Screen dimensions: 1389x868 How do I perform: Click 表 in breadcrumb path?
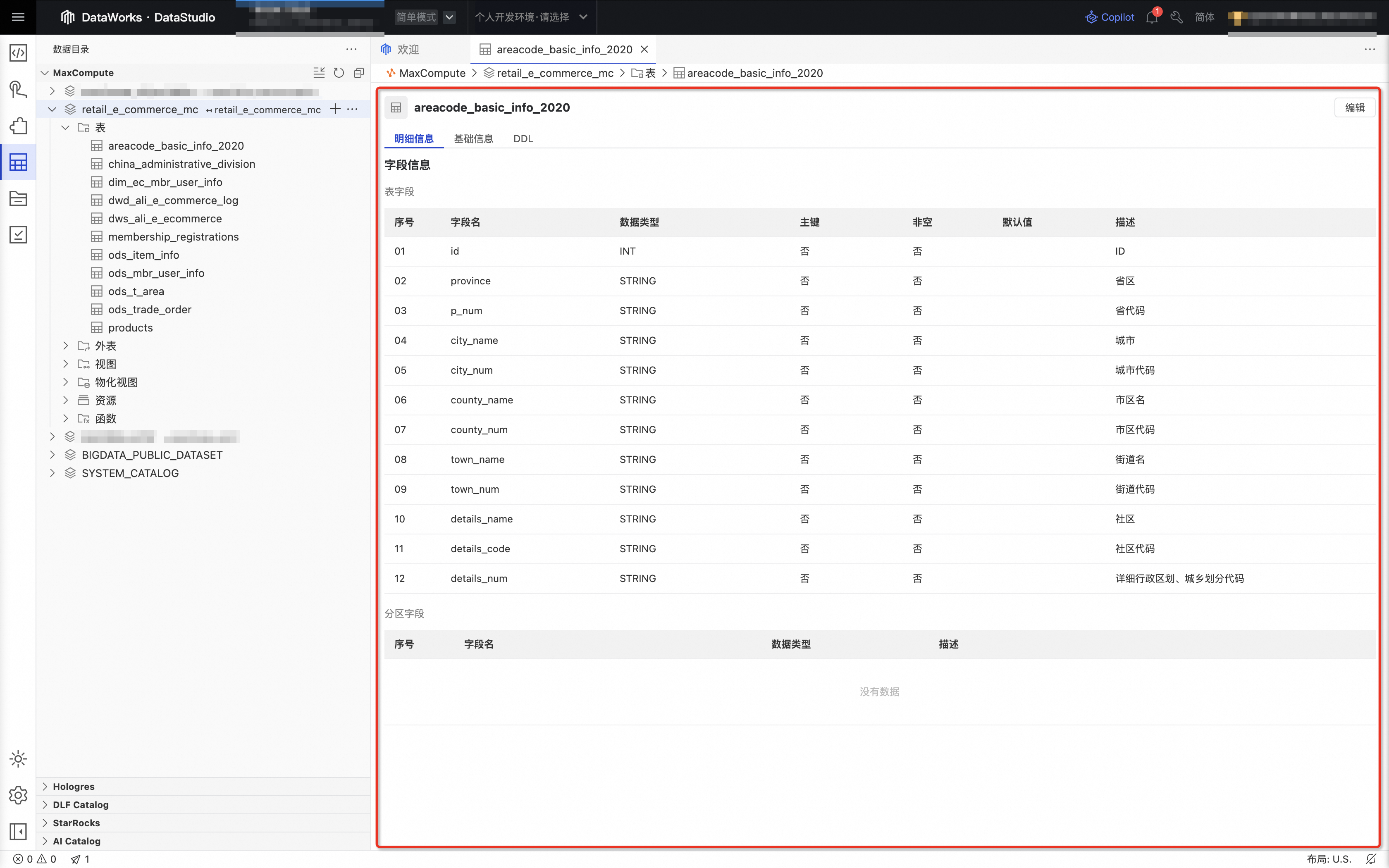click(x=650, y=73)
